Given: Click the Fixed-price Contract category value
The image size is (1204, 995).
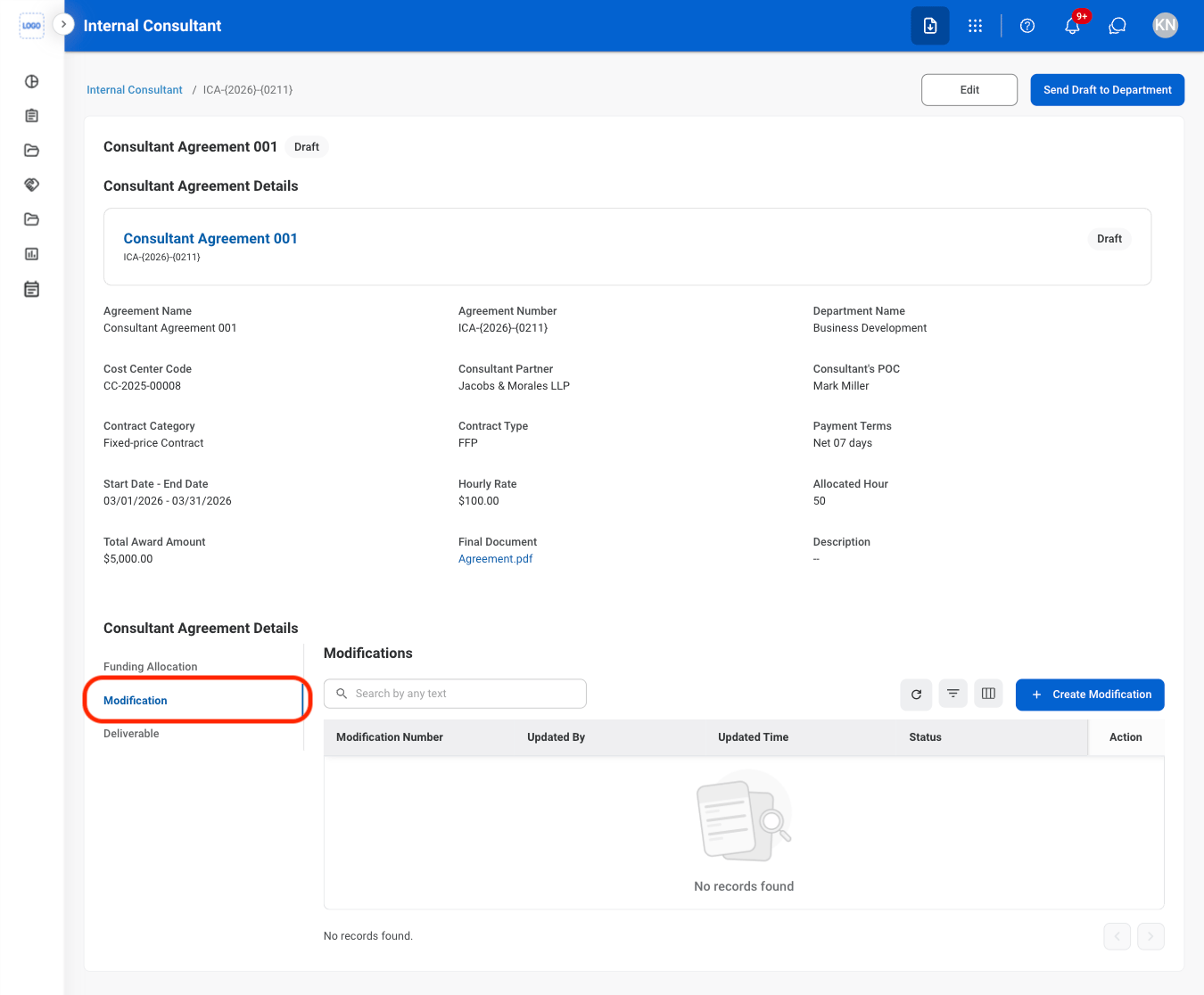Looking at the screenshot, I should pyautogui.click(x=153, y=443).
